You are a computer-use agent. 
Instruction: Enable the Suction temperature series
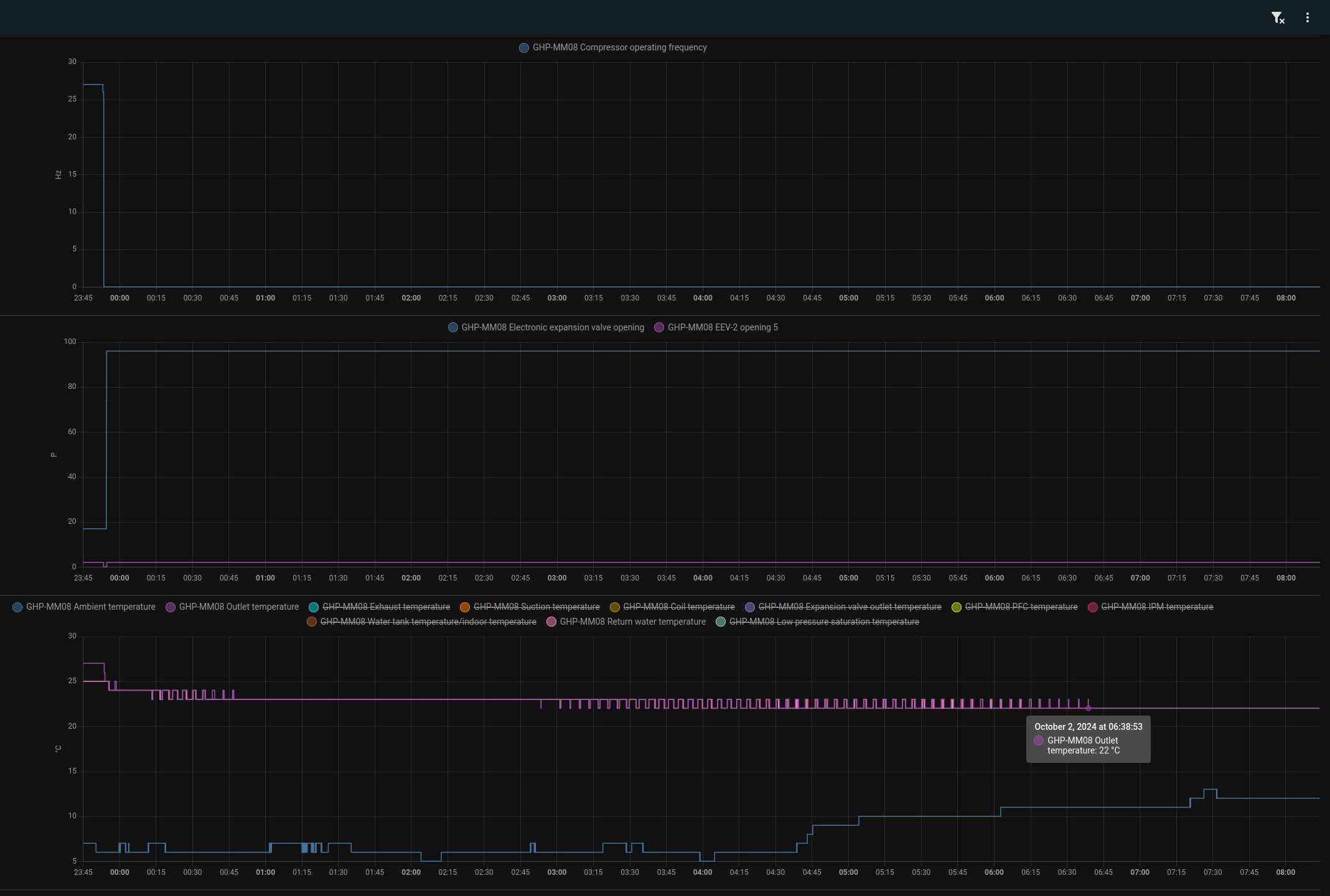536,607
